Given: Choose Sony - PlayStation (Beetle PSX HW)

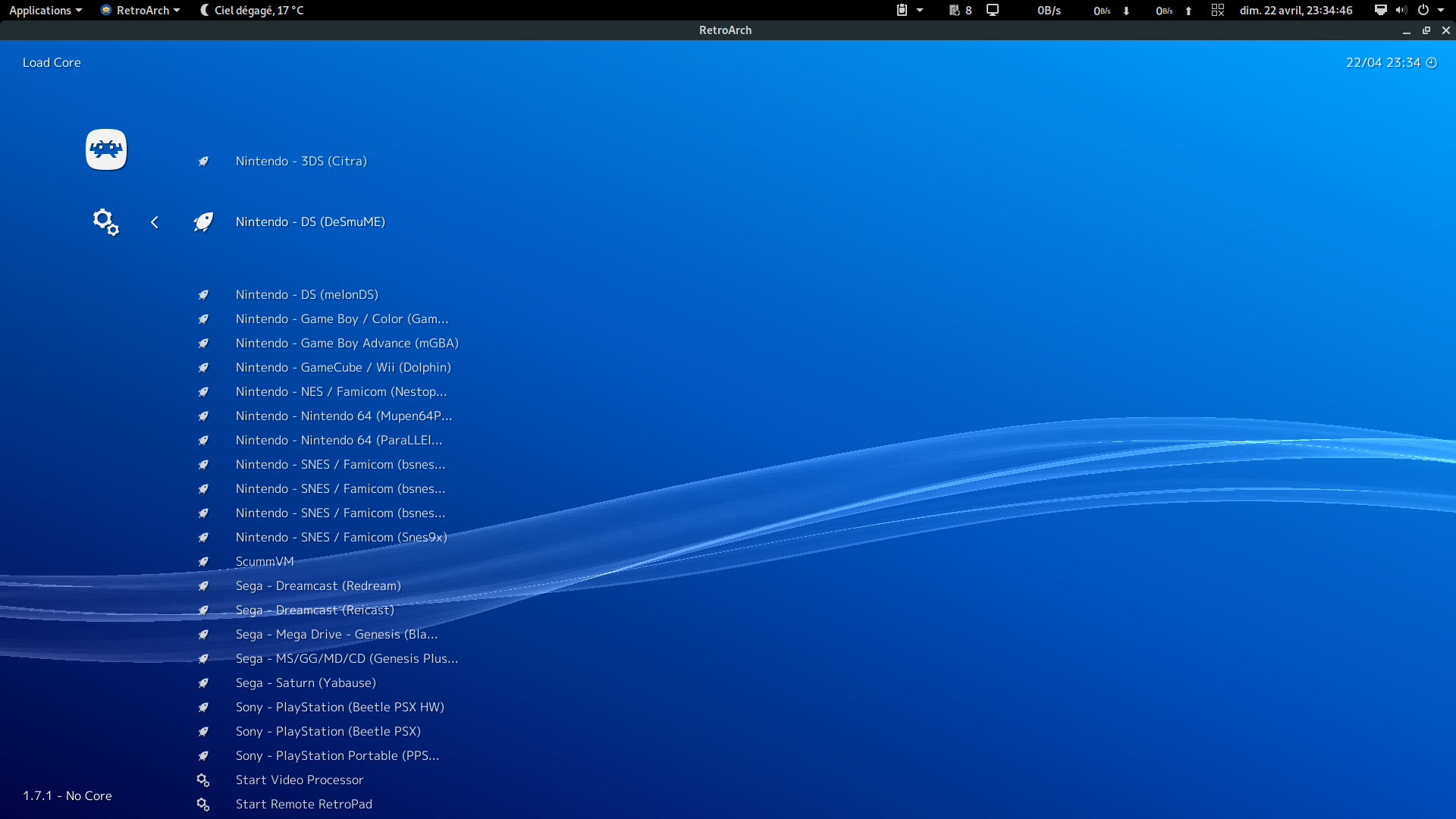Looking at the screenshot, I should (x=340, y=708).
